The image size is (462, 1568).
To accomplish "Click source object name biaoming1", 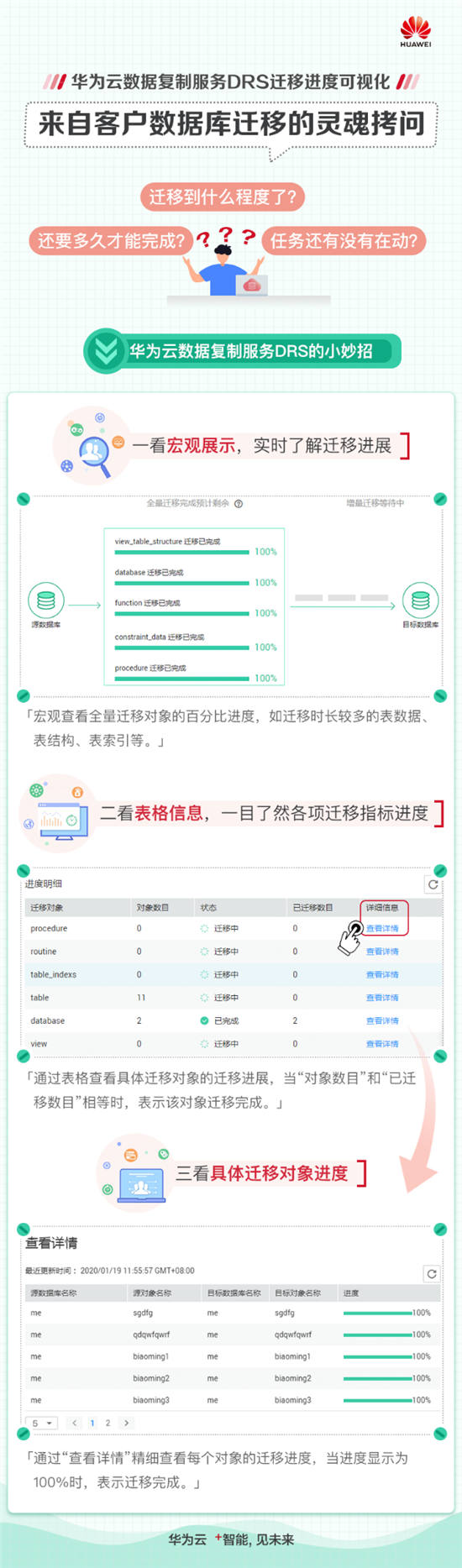I will pos(150,1356).
